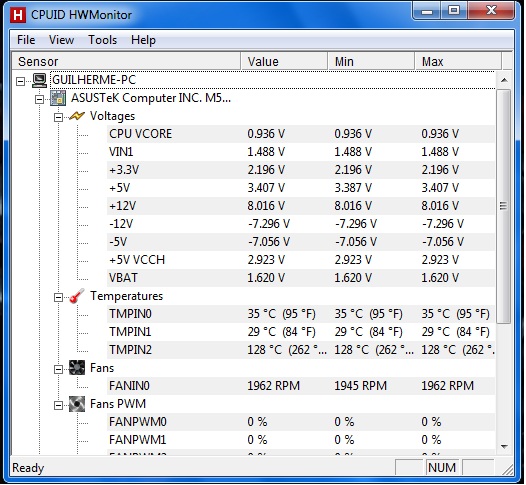
Task: Click the scroll up arrow
Action: [x=504, y=80]
